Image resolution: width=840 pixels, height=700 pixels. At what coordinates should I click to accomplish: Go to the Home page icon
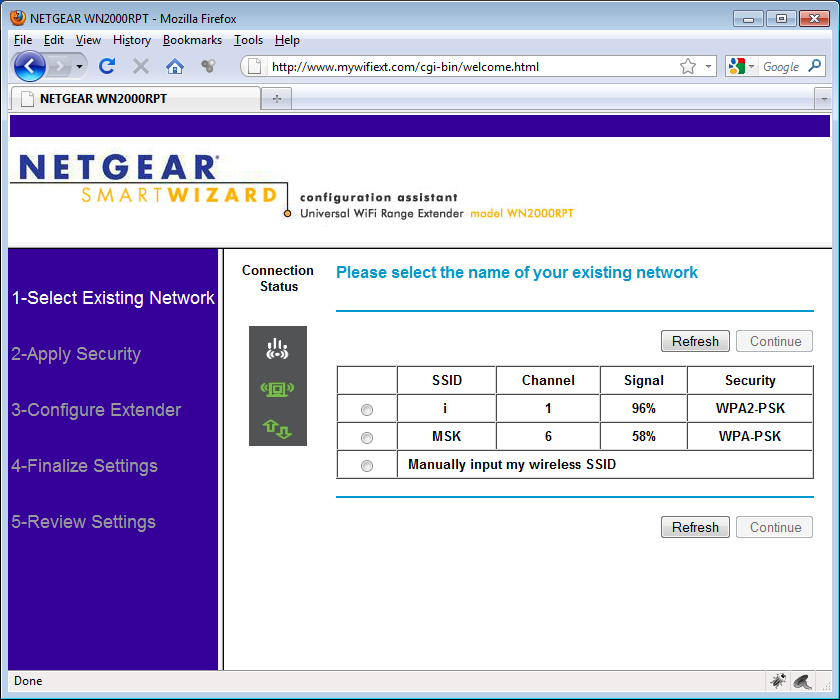click(x=175, y=66)
